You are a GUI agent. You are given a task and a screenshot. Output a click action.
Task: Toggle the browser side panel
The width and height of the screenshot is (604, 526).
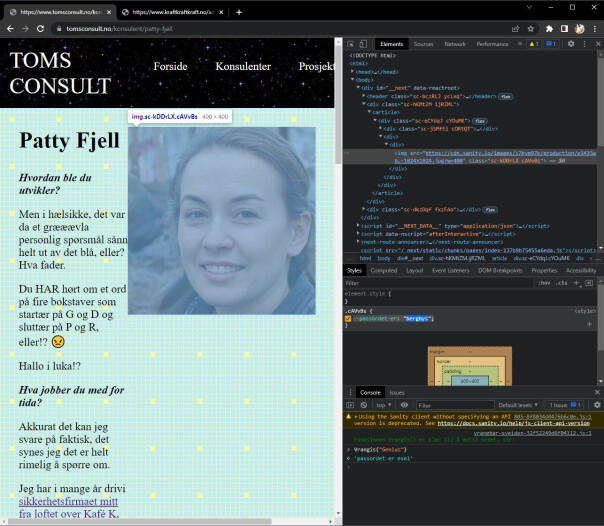click(x=564, y=29)
